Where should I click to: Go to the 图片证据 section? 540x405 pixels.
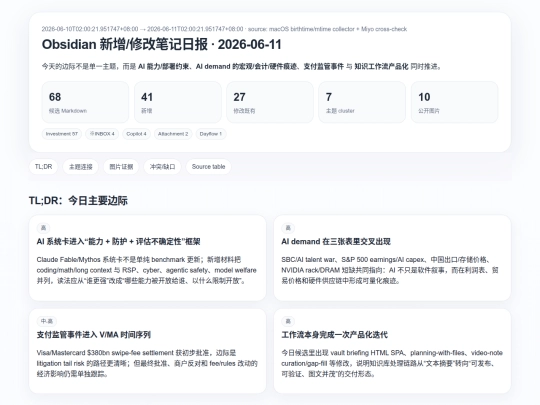[x=121, y=167]
